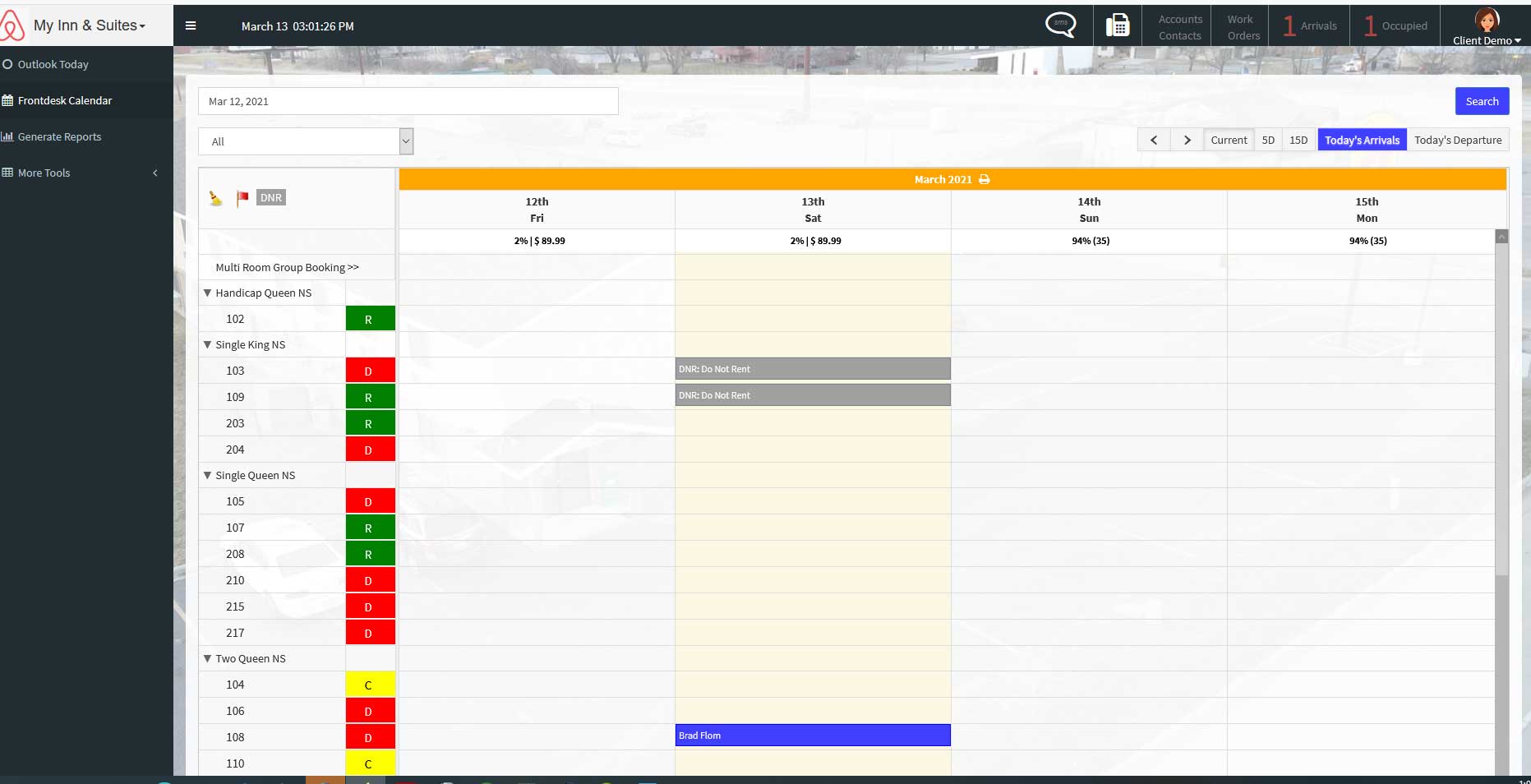Collapse the Handicap Queen NS group
This screenshot has height=784, width=1531.
207,293
